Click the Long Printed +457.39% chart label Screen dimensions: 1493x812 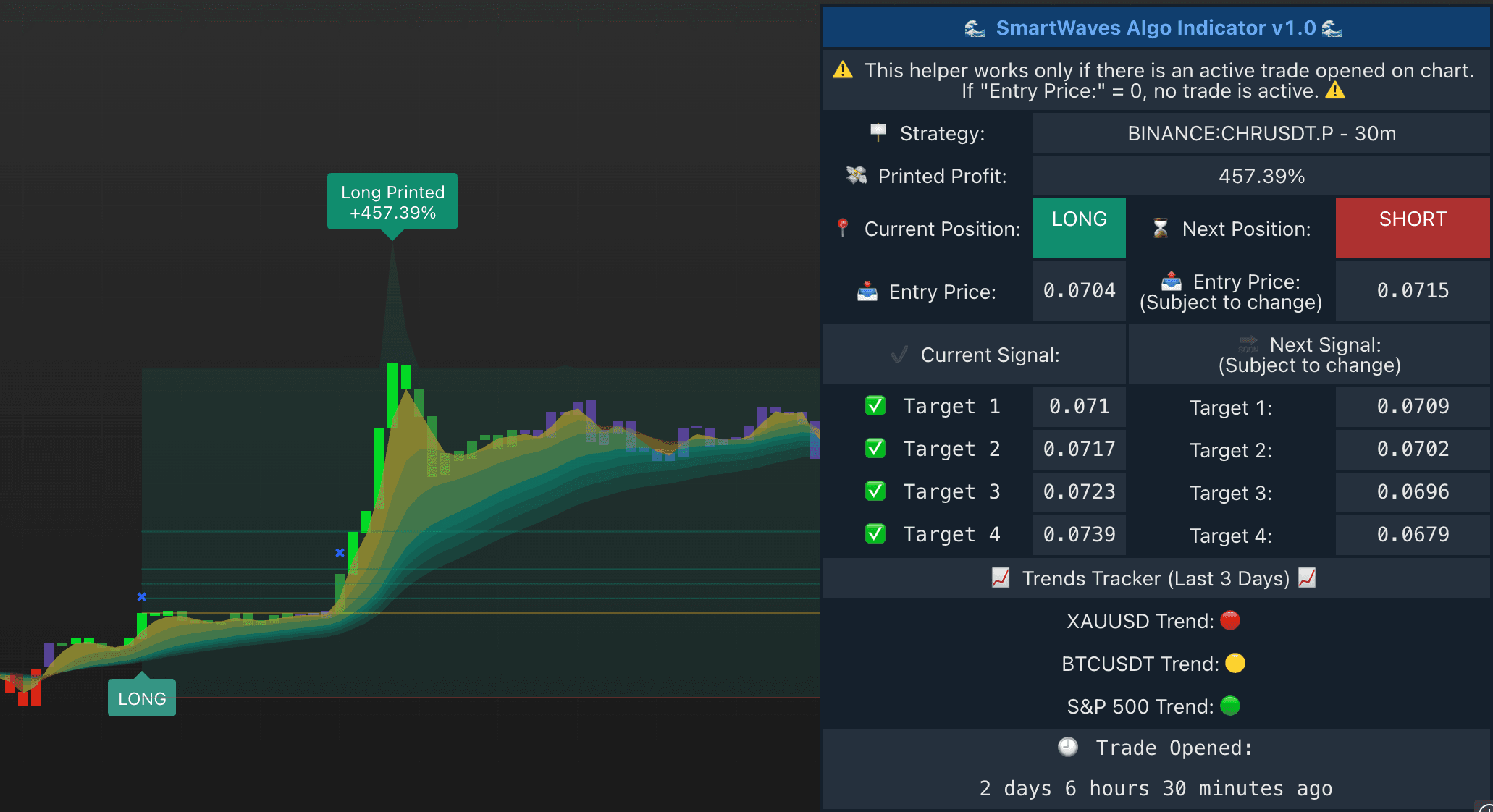[392, 202]
